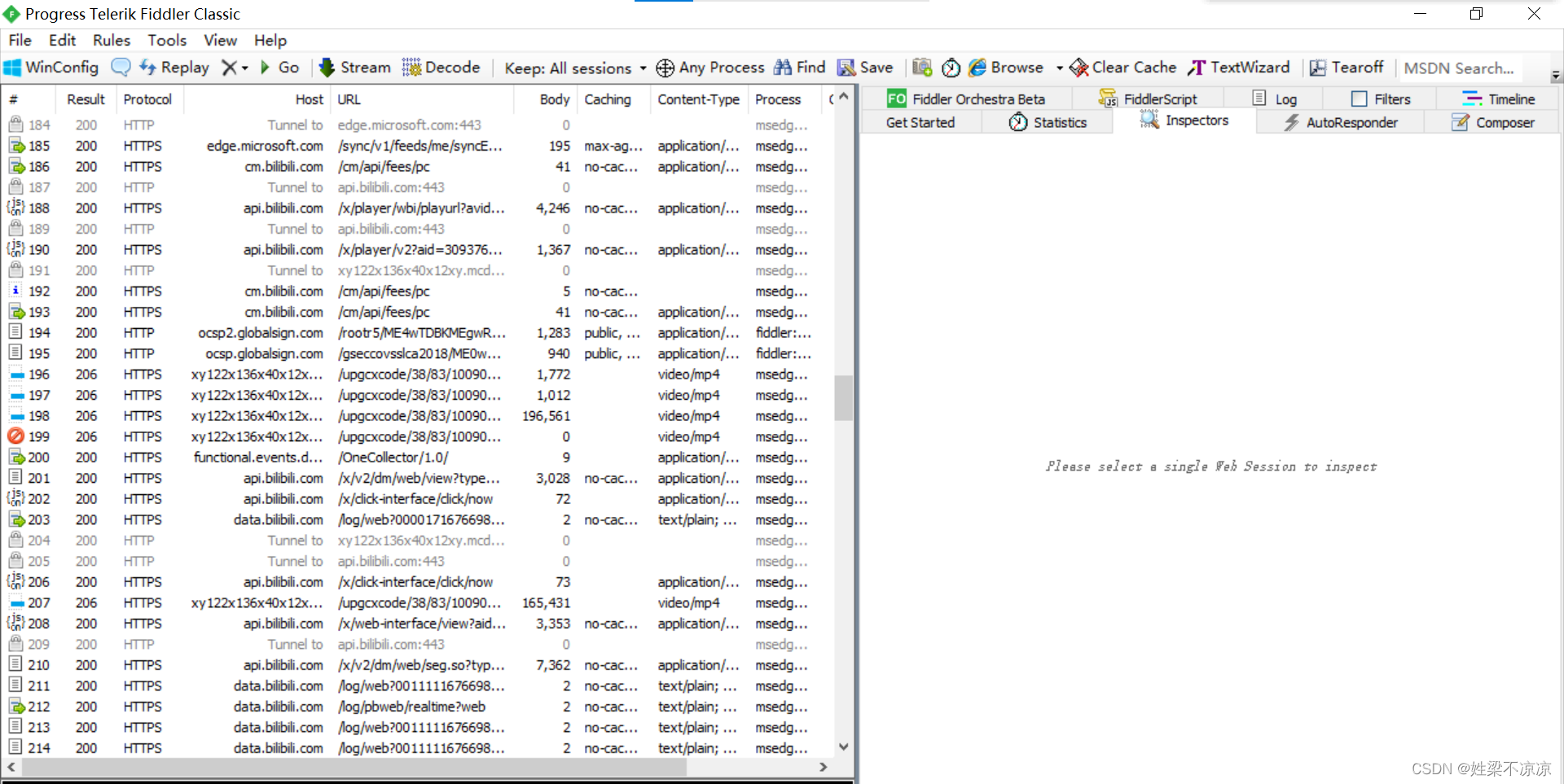Open the File menu
The width and height of the screenshot is (1564, 784).
[x=20, y=40]
